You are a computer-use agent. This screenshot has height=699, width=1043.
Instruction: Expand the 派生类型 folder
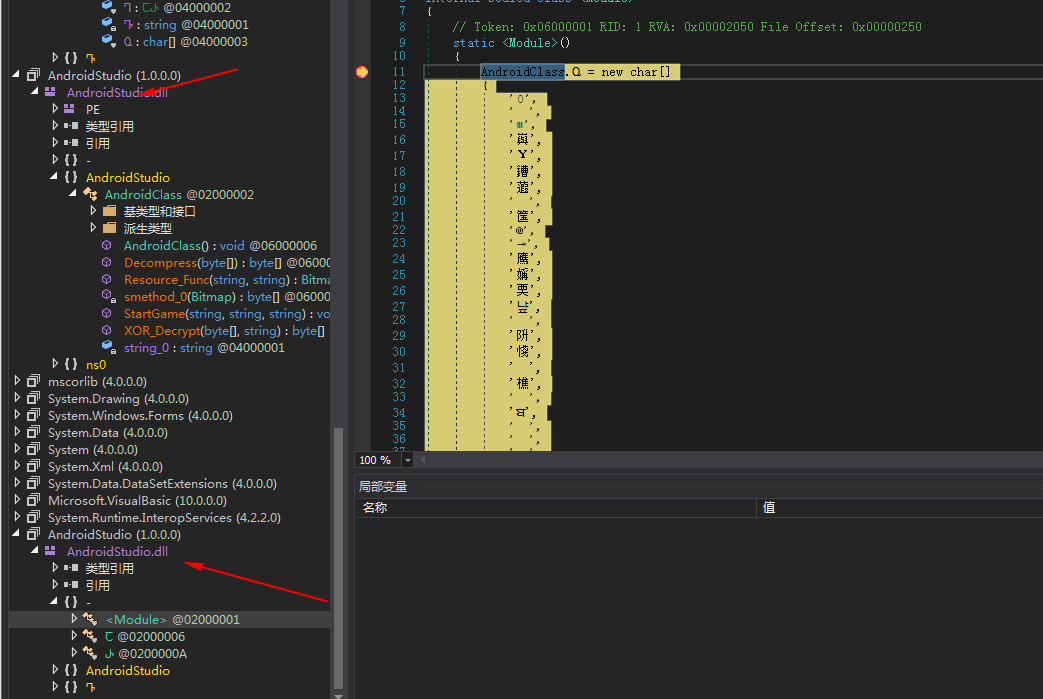point(93,228)
